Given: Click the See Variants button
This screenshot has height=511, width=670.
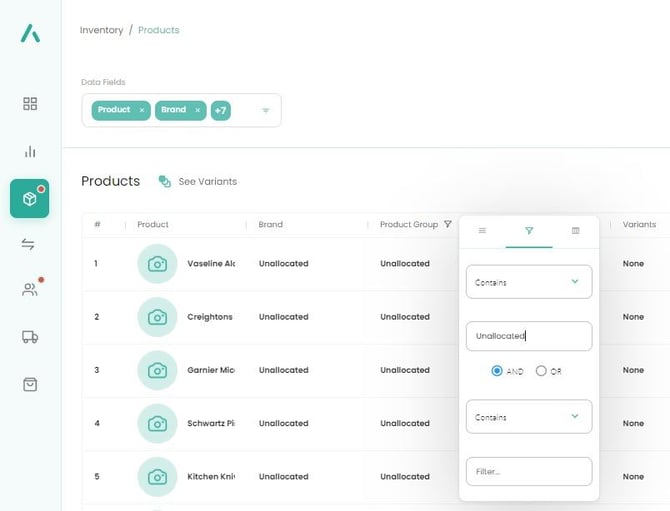Looking at the screenshot, I should [x=198, y=182].
